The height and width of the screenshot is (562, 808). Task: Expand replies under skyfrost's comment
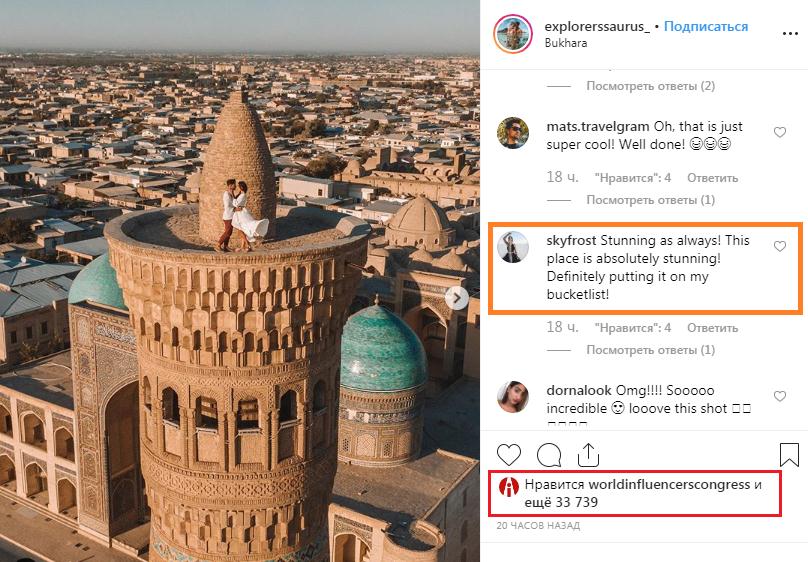[x=650, y=350]
